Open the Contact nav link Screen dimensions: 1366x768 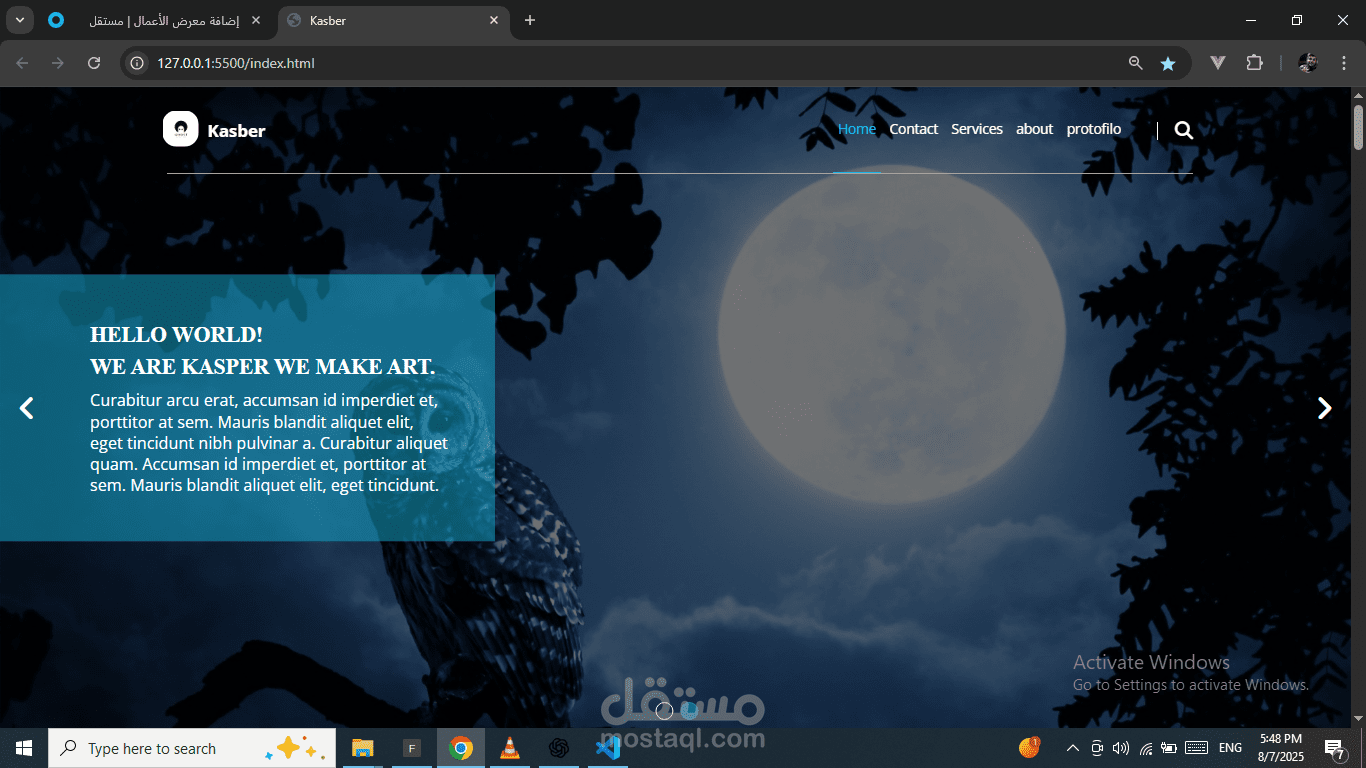click(914, 129)
